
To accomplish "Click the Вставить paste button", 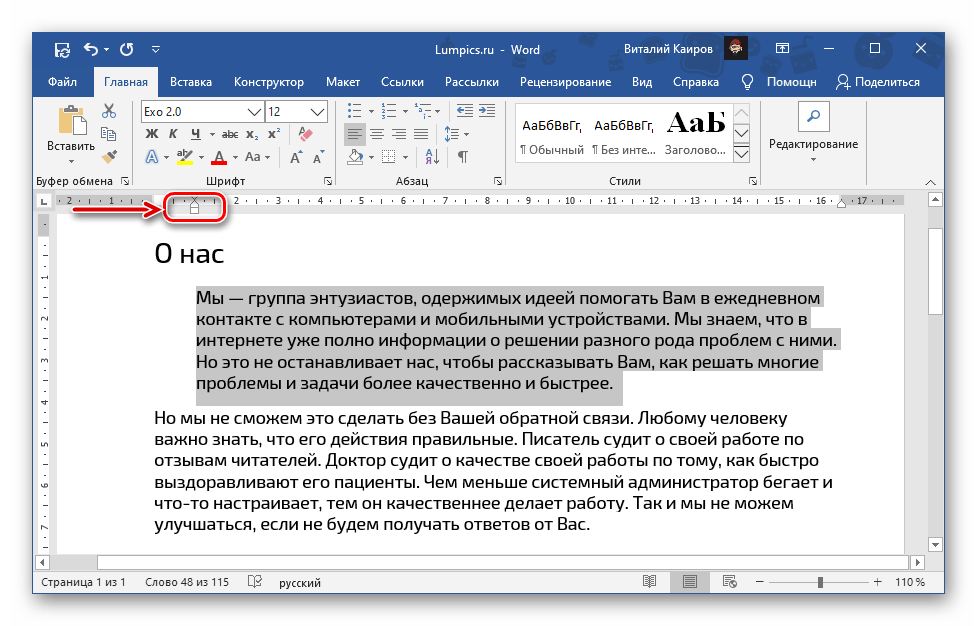I will (71, 133).
